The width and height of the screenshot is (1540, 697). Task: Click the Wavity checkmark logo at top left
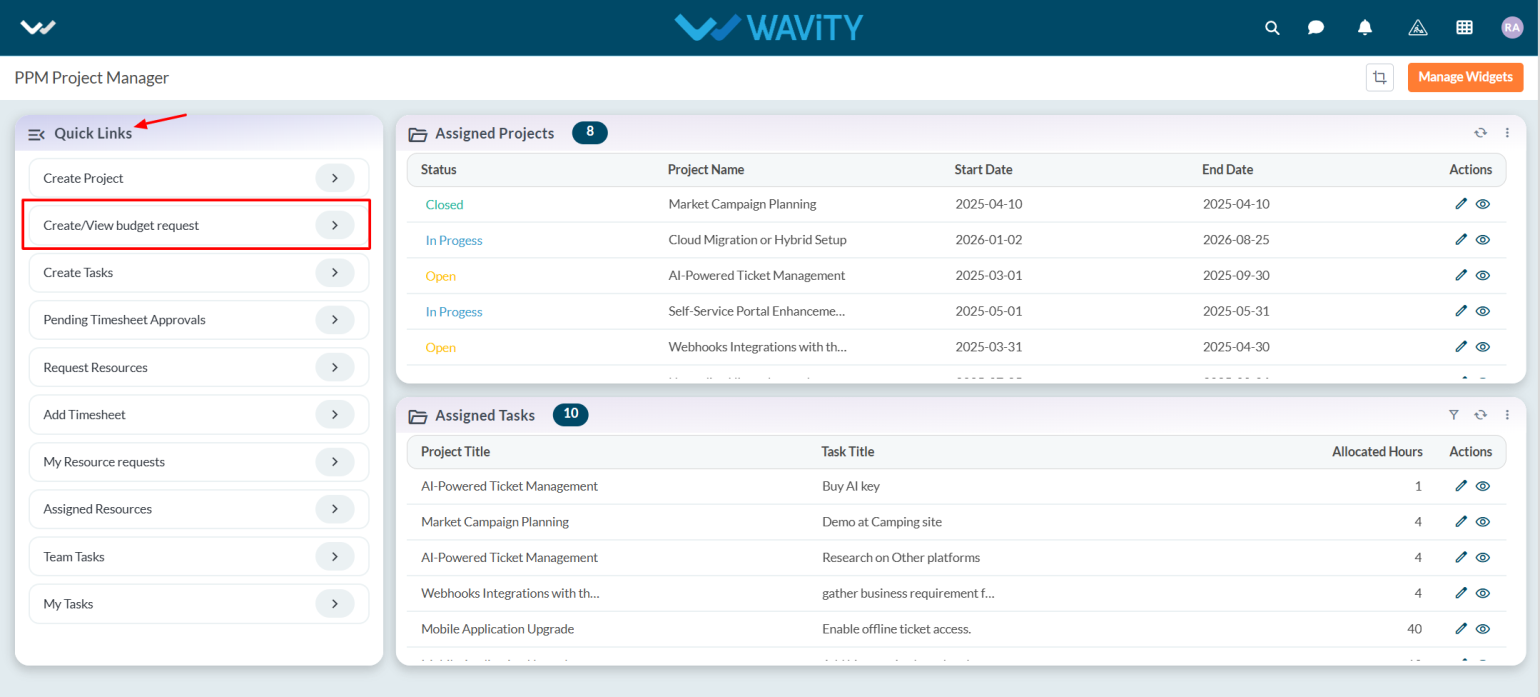point(38,27)
